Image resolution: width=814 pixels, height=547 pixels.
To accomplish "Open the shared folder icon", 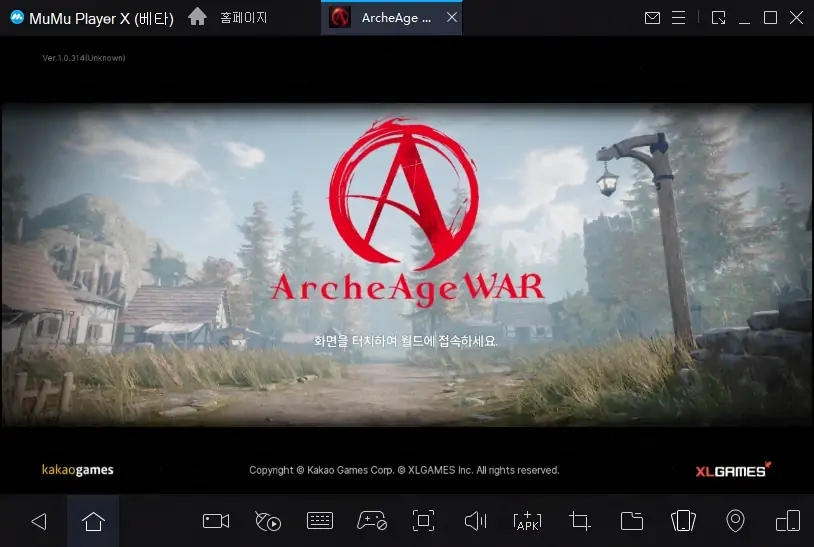I will pos(632,521).
